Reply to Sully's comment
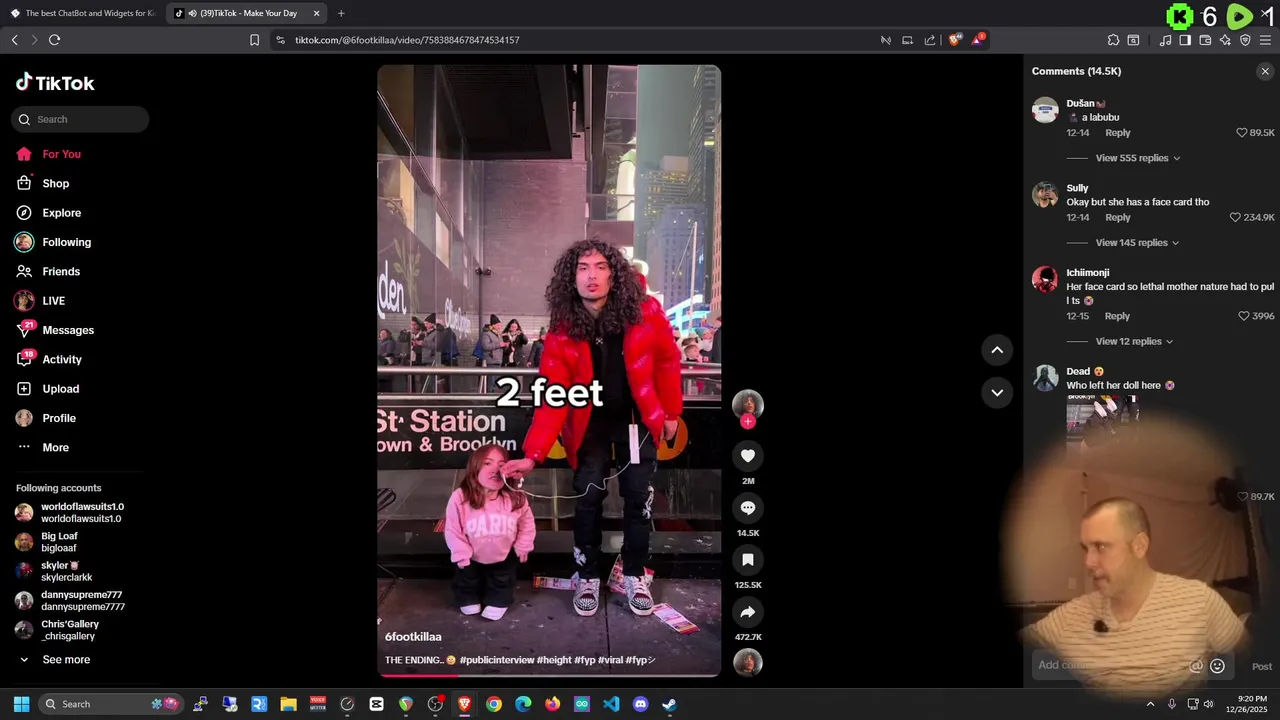 tap(1118, 217)
